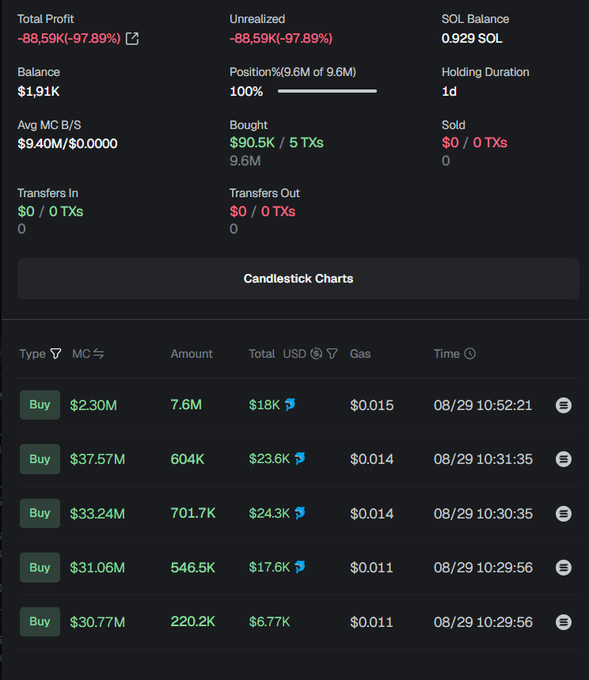Click market cap $31.06M cell
The height and width of the screenshot is (680, 589).
point(97,568)
